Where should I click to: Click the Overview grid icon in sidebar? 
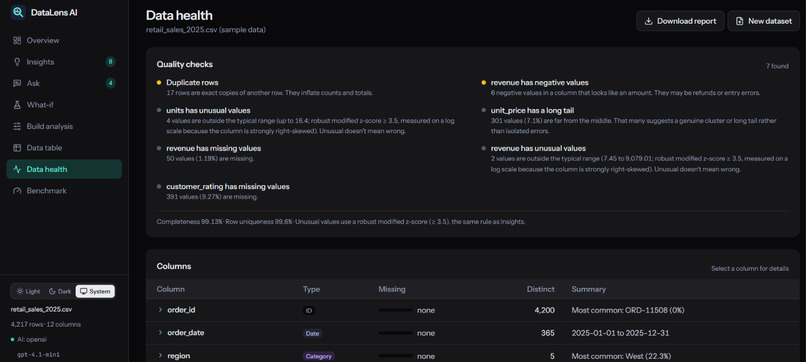(x=17, y=40)
